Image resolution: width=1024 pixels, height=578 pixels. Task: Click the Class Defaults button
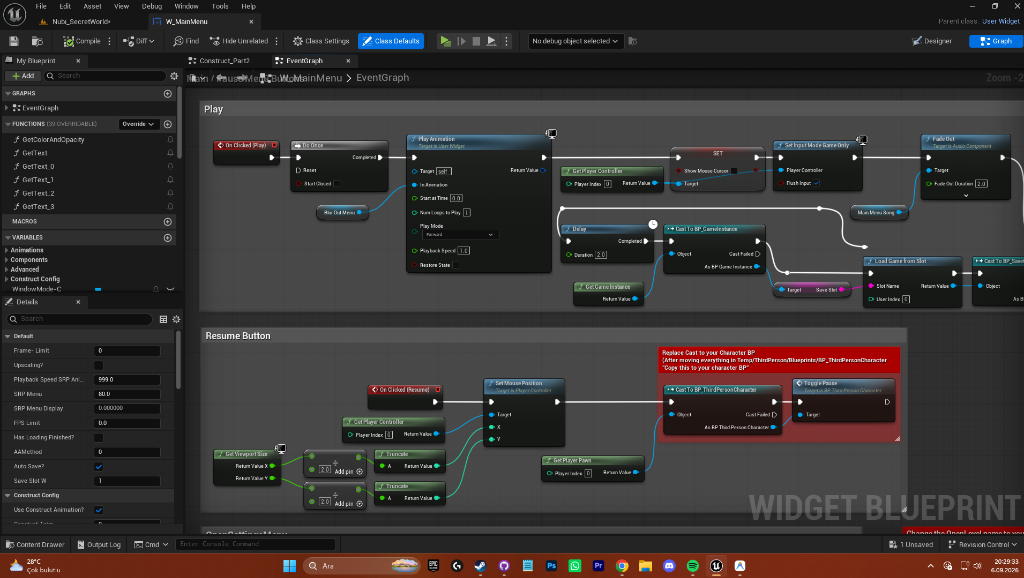pyautogui.click(x=391, y=41)
